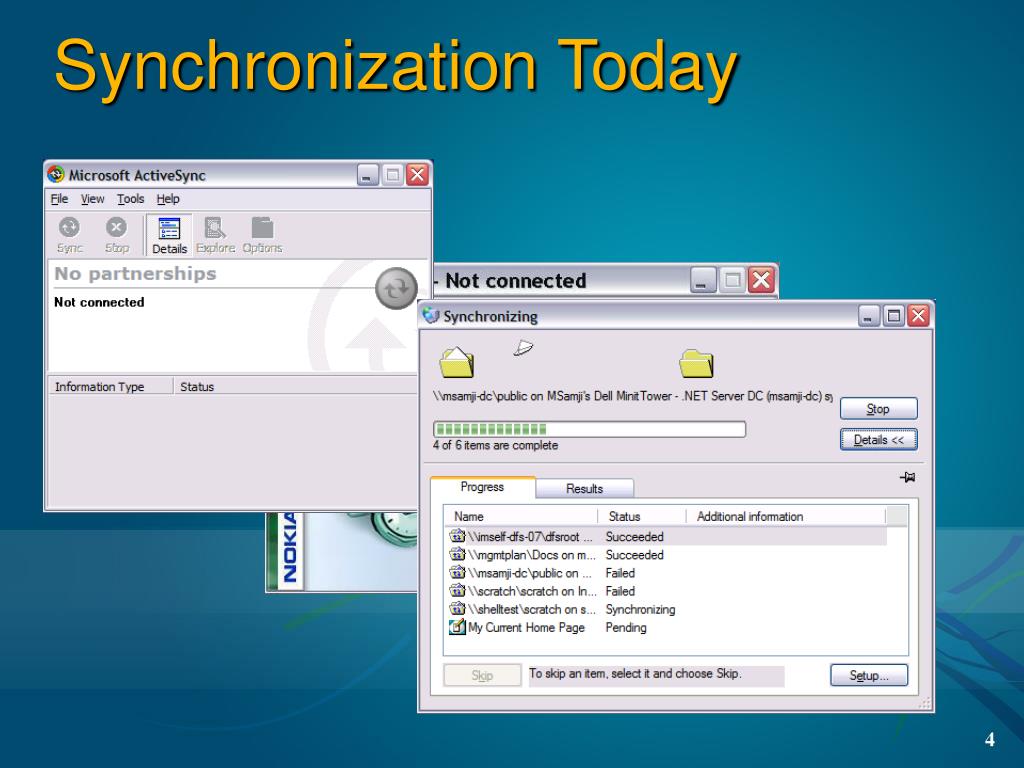
Task: Click the My Current Home Page icon
Action: point(457,627)
